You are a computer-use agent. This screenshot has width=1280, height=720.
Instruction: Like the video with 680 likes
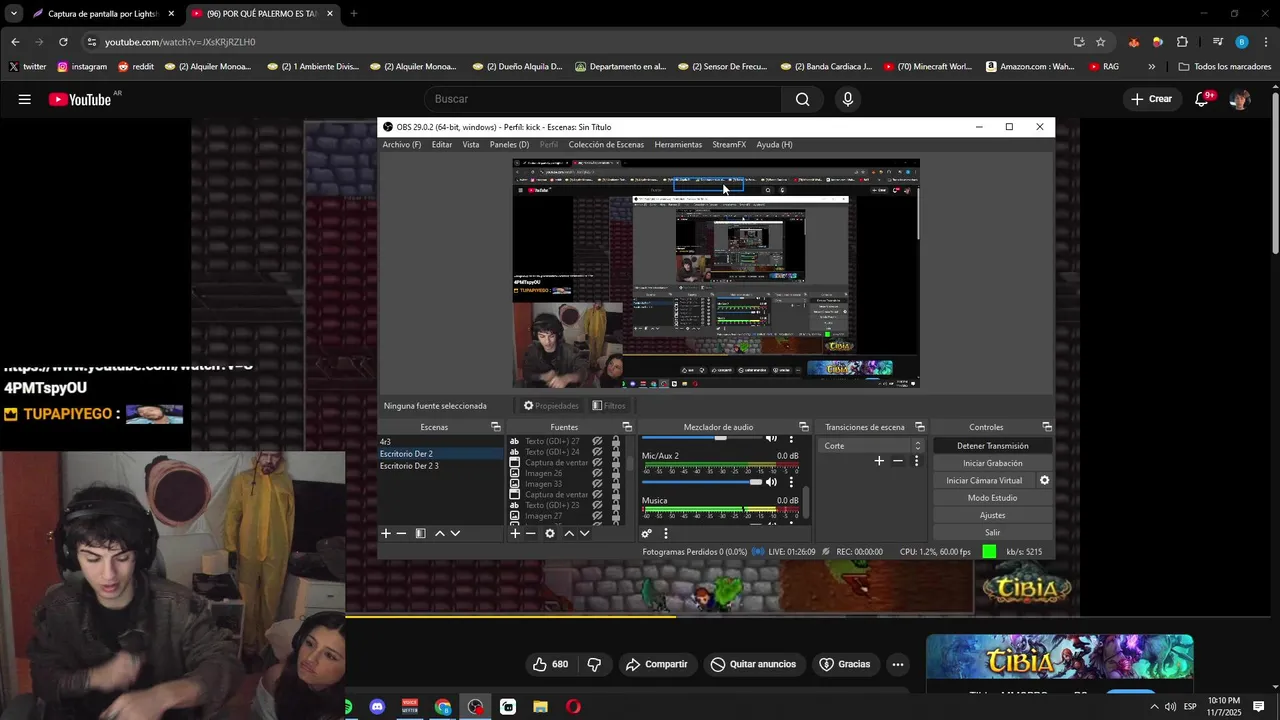[x=550, y=664]
